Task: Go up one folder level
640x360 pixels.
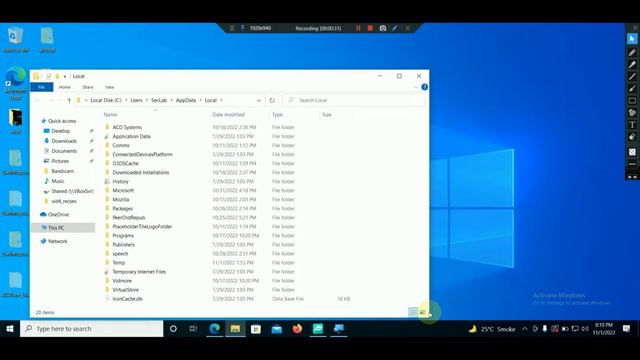Action: coord(69,100)
